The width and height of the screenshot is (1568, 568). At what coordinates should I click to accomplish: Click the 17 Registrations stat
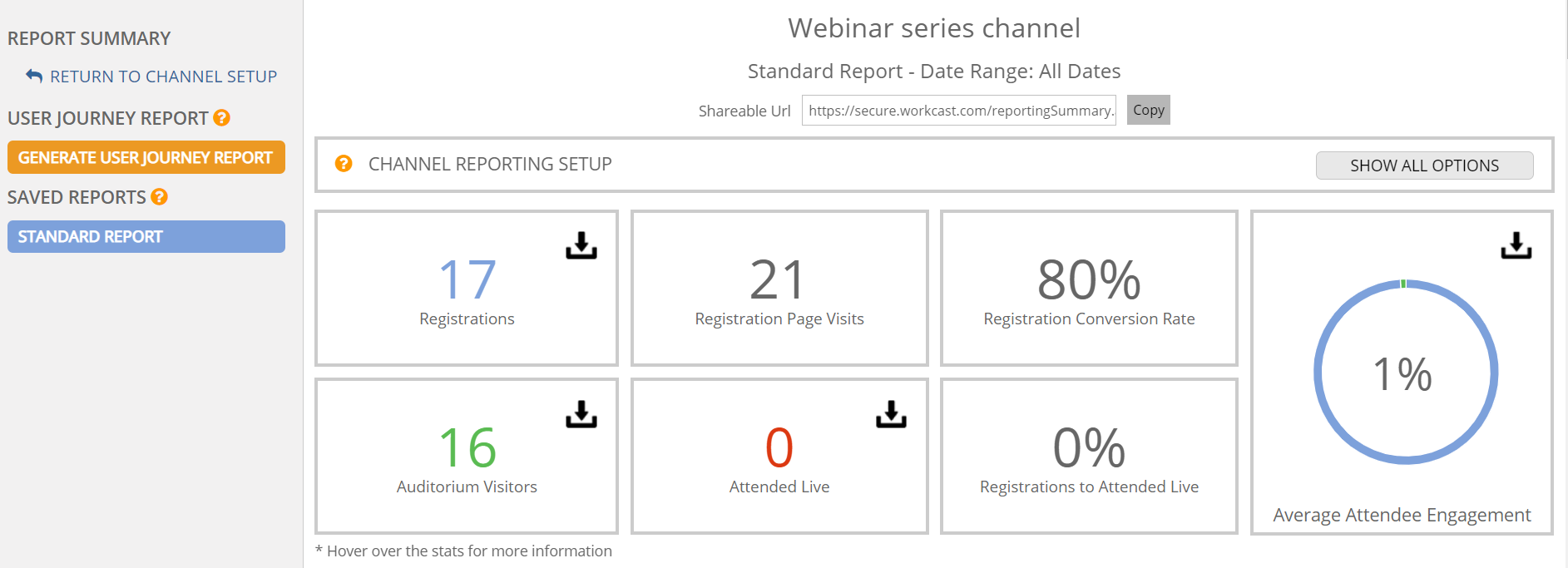467,288
